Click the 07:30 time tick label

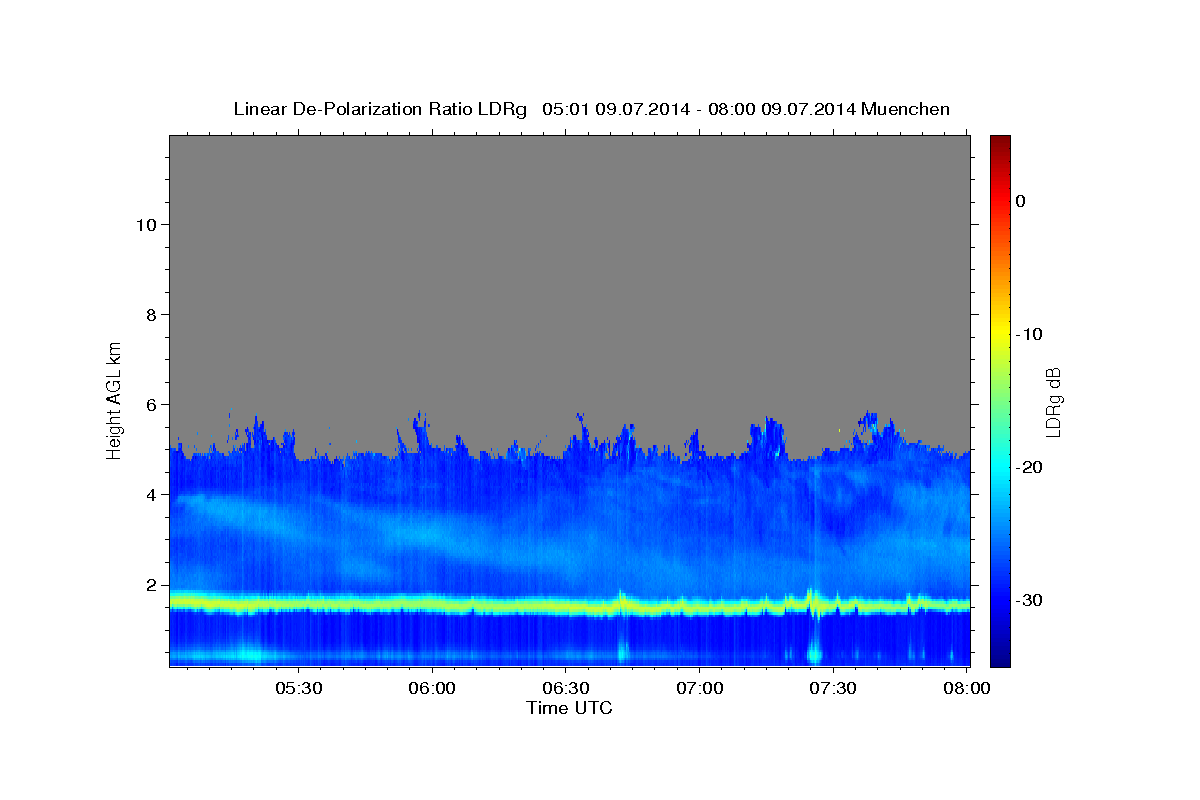pyautogui.click(x=832, y=689)
